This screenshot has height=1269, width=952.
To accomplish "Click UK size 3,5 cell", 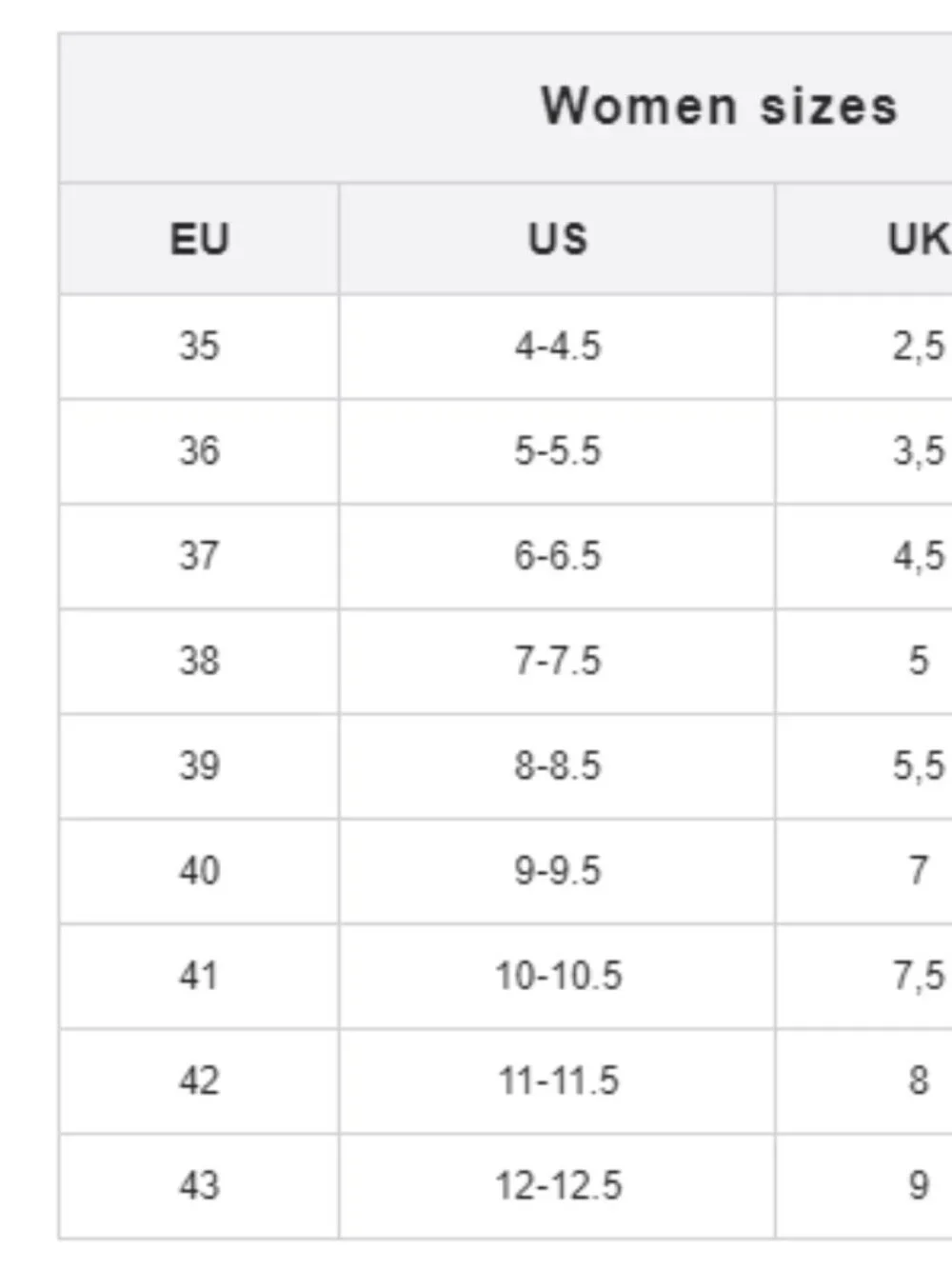I will click(x=864, y=451).
